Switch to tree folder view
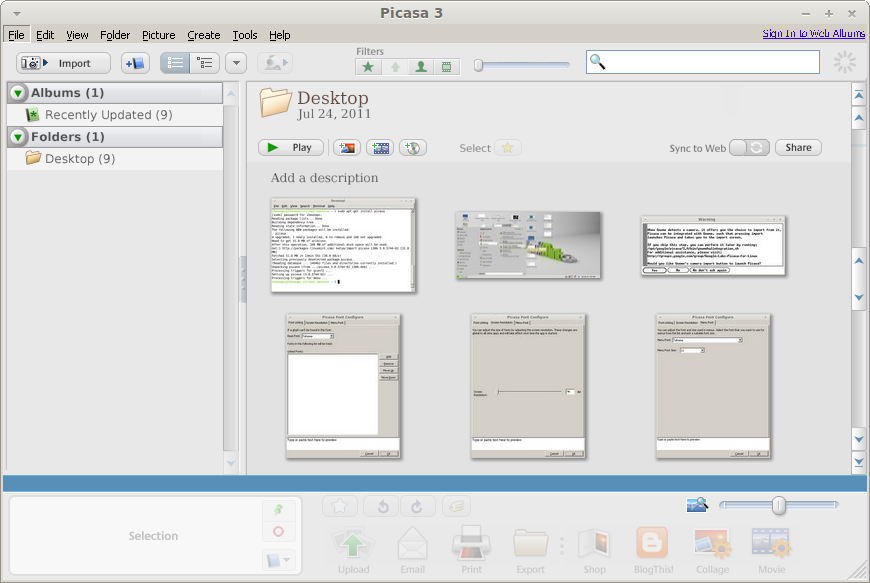The height and width of the screenshot is (583, 870). click(x=205, y=63)
